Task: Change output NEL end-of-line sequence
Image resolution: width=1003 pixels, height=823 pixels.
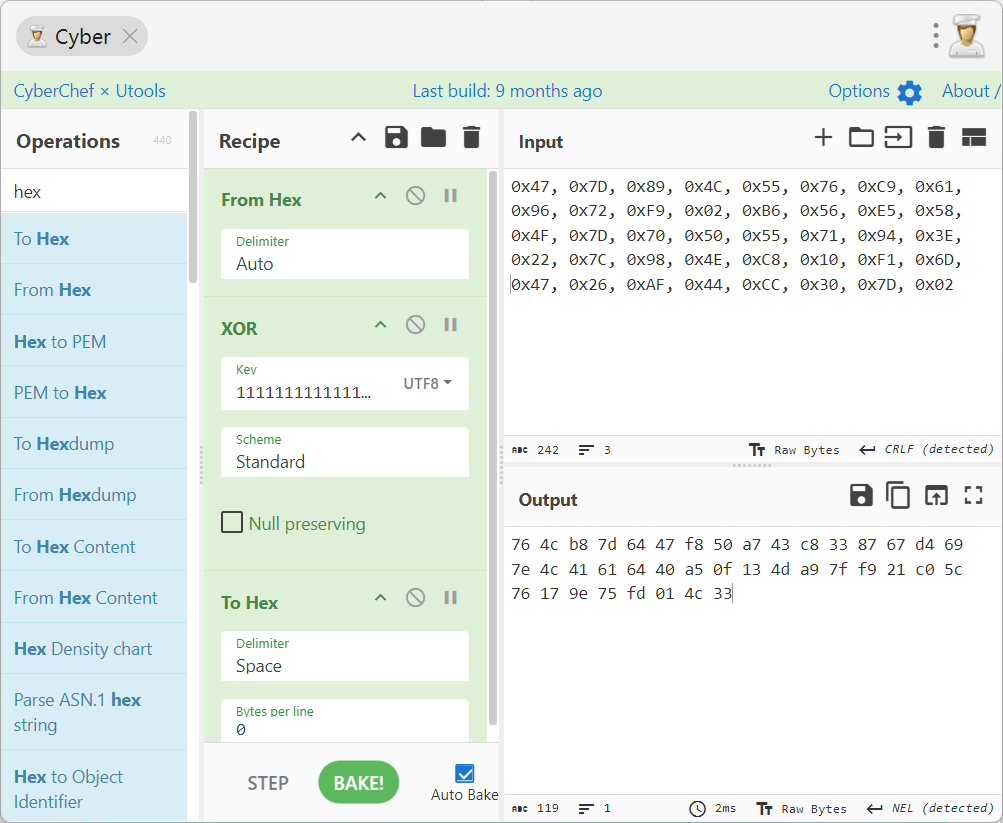Action: pyautogui.click(x=929, y=809)
